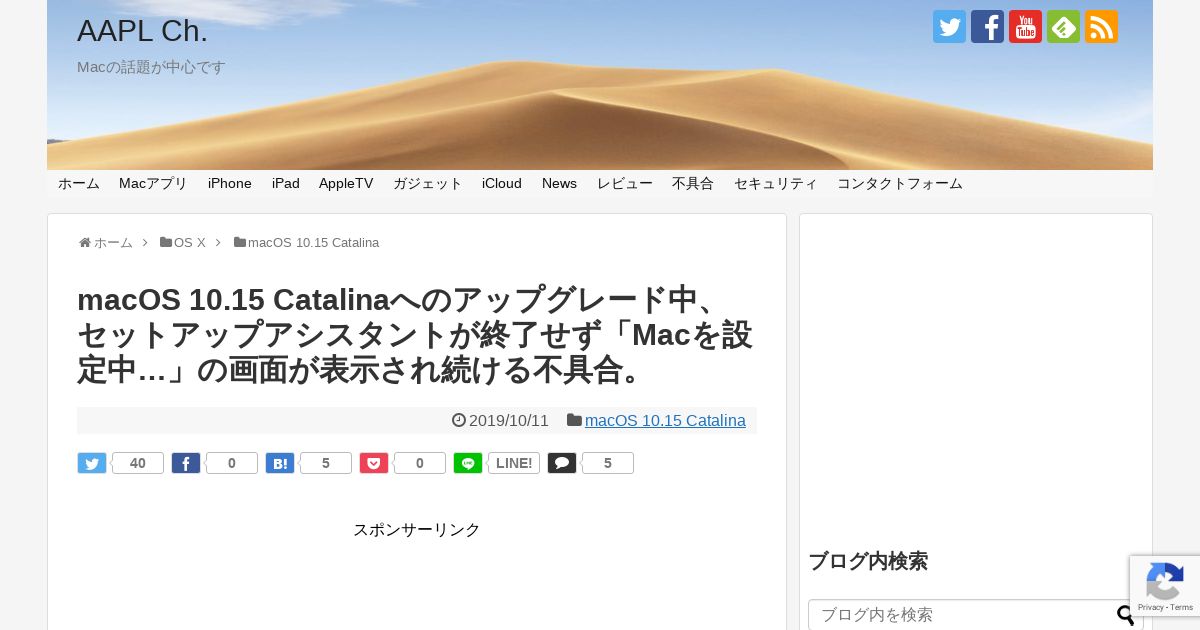Click the search magnifier icon in sidebar

tap(1126, 615)
